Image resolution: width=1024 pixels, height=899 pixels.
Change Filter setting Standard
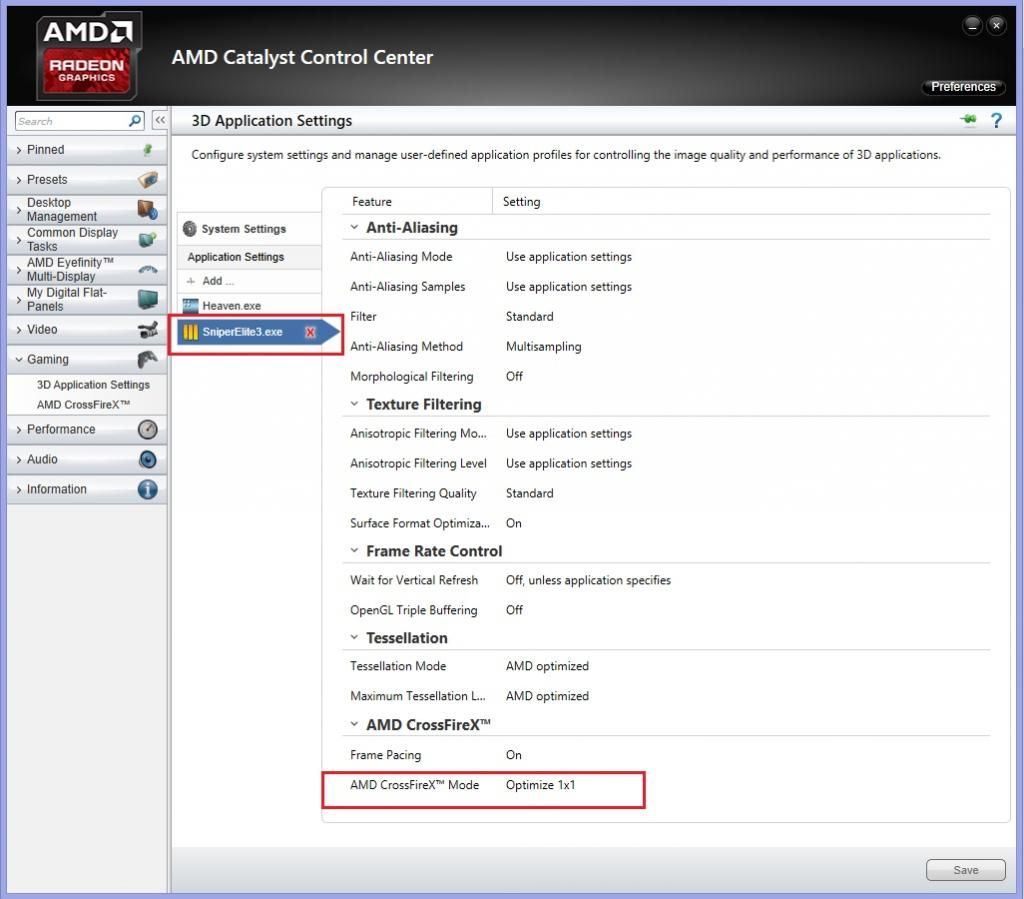tap(530, 317)
